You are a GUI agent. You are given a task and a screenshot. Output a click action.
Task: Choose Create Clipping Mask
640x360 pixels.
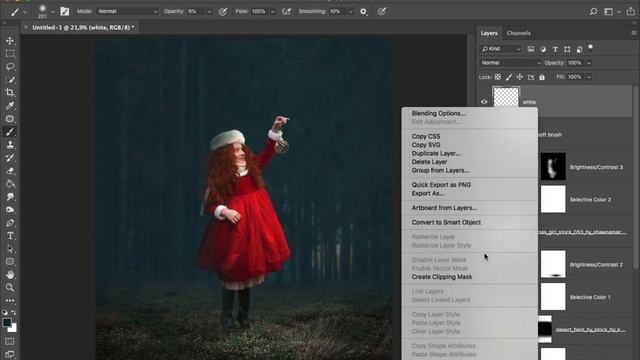pos(442,277)
